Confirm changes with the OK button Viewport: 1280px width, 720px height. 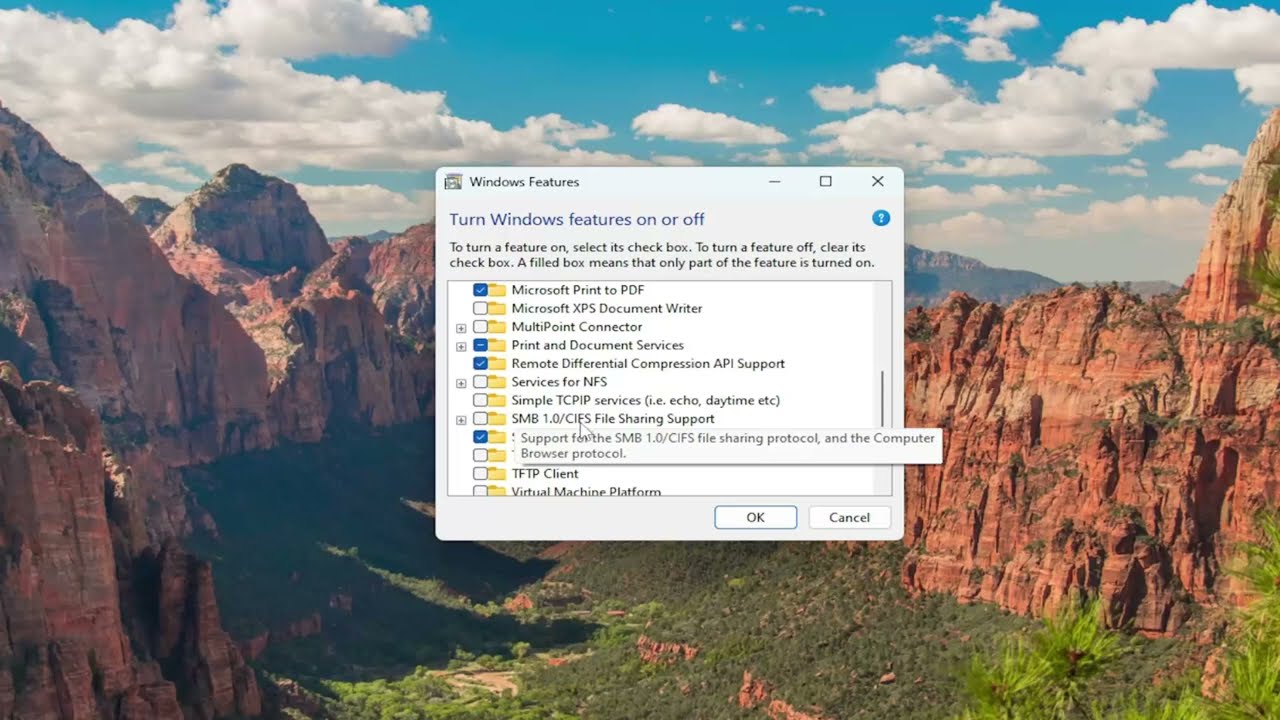click(x=755, y=517)
